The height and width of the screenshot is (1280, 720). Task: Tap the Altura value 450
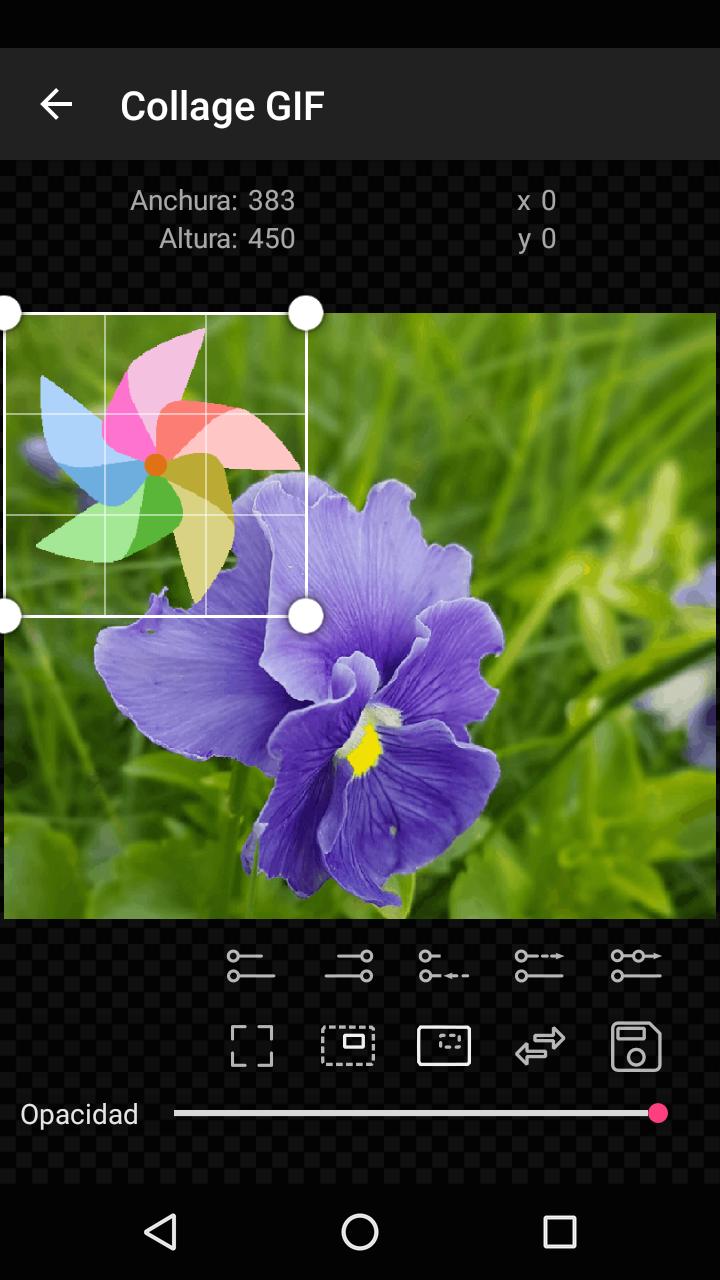[272, 239]
